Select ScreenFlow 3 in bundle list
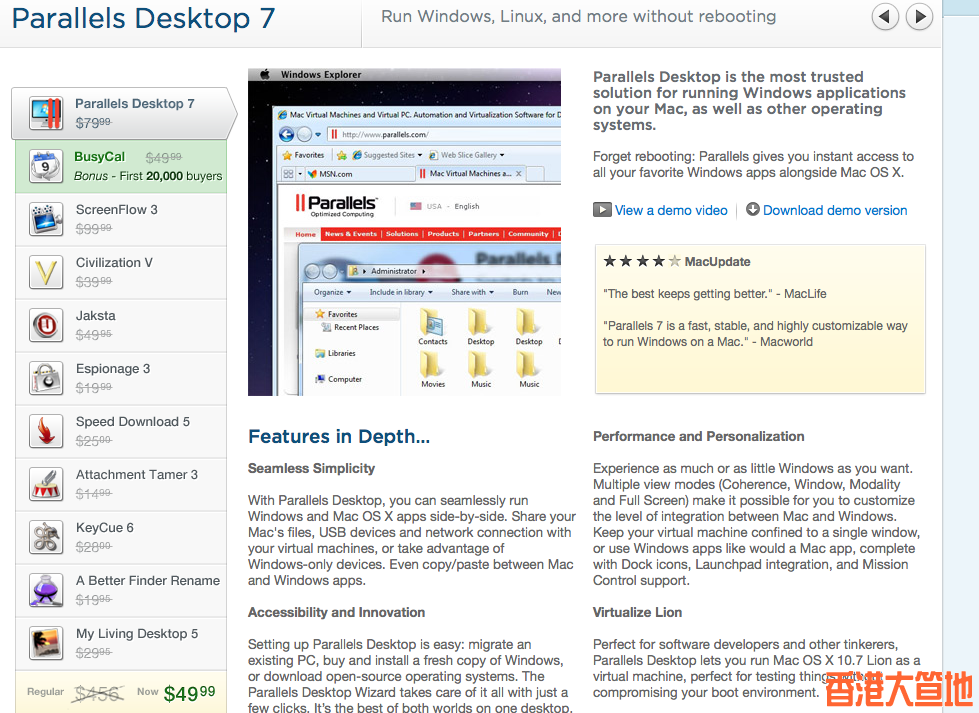 tap(121, 220)
